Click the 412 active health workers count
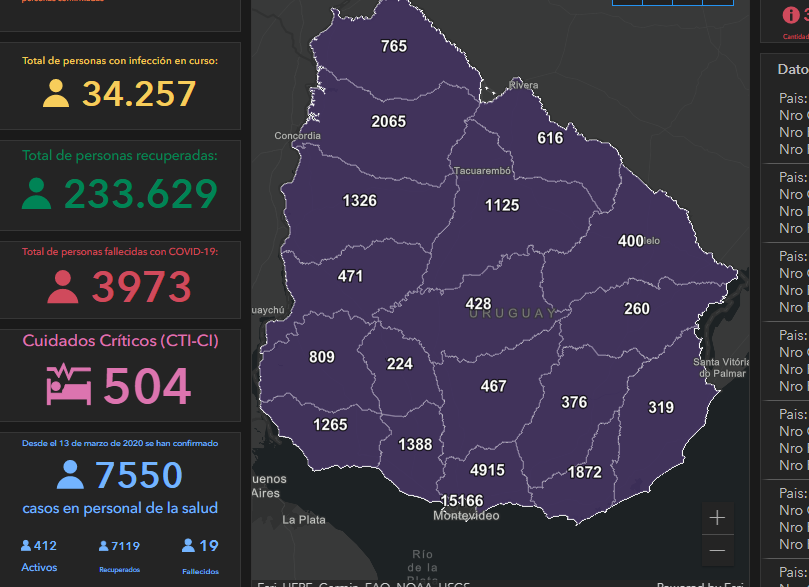The image size is (809, 587). pos(45,546)
